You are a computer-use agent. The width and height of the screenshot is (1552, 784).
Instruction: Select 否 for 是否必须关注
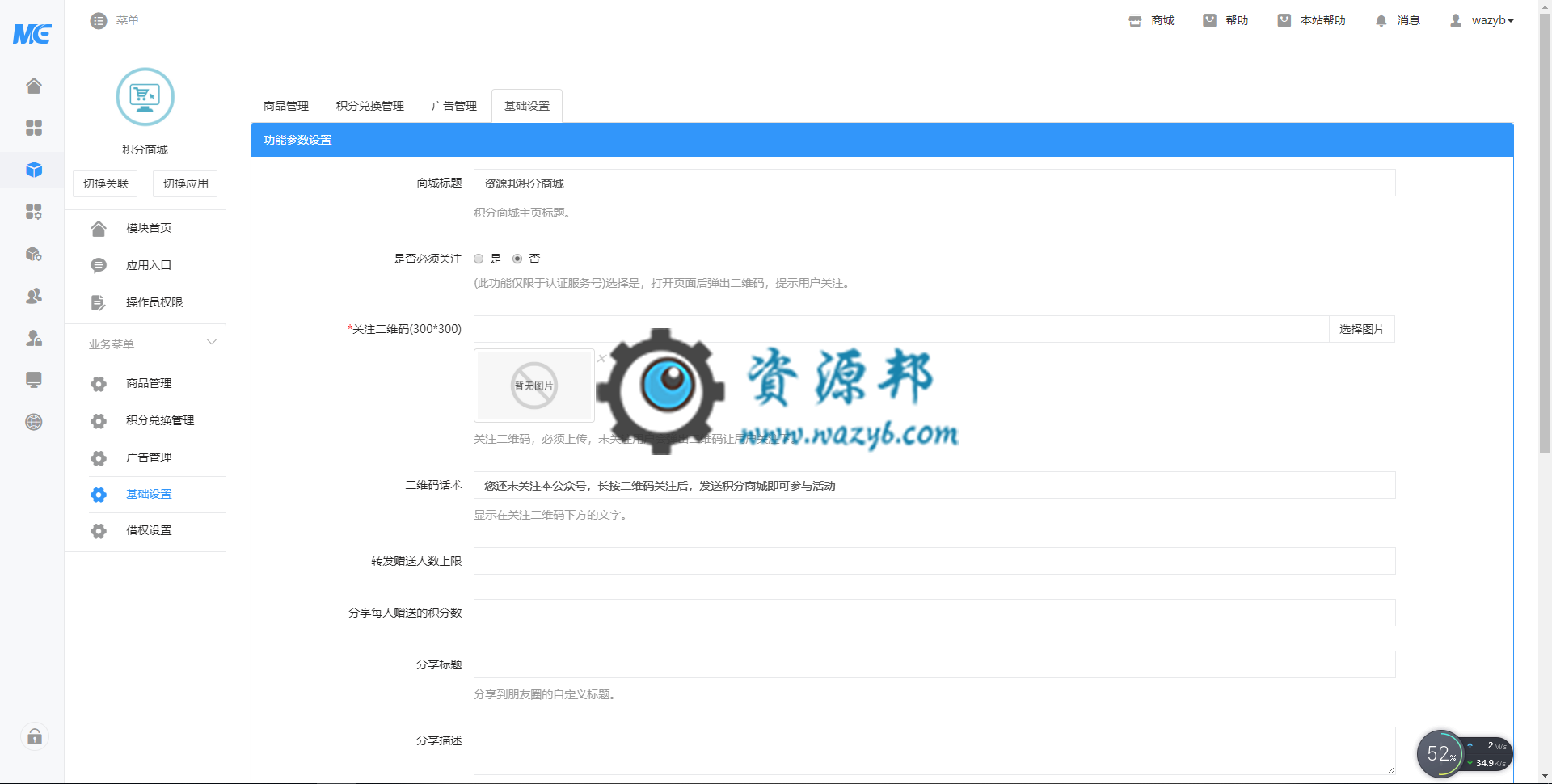tap(517, 259)
